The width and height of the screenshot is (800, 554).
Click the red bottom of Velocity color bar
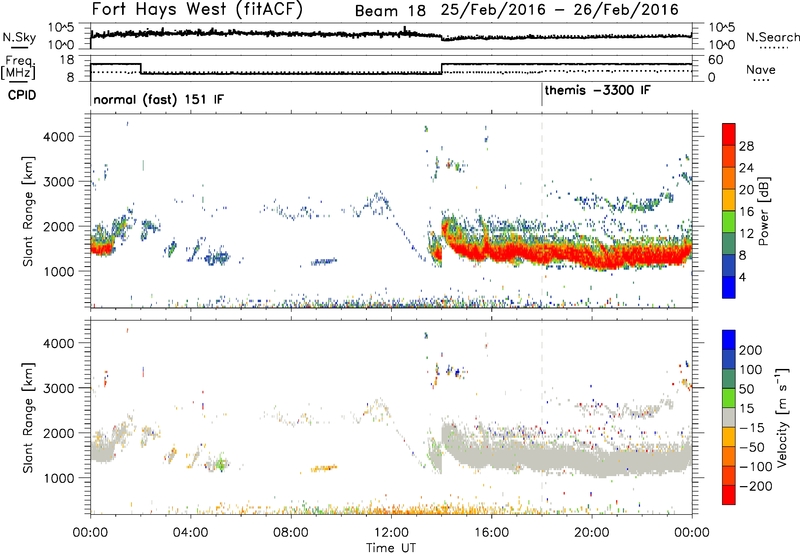point(729,495)
